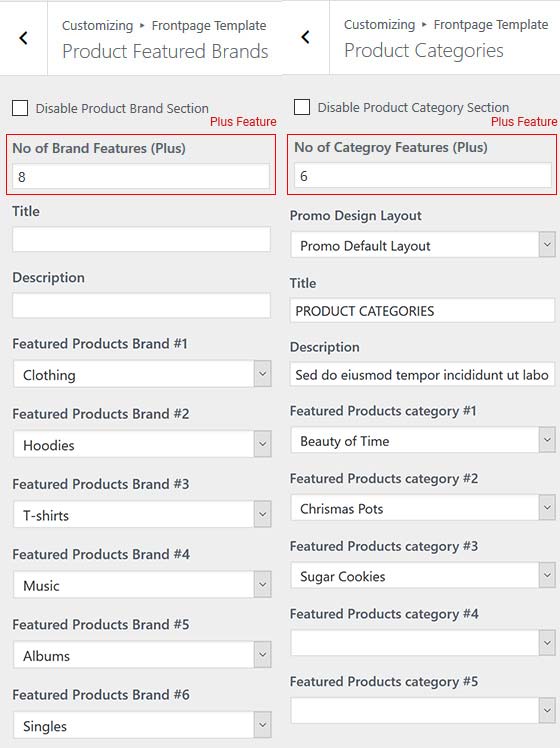Screen dimensions: 560x748
Task: Click the PRODUCT CATEGORIES title field
Action: [x=423, y=311]
